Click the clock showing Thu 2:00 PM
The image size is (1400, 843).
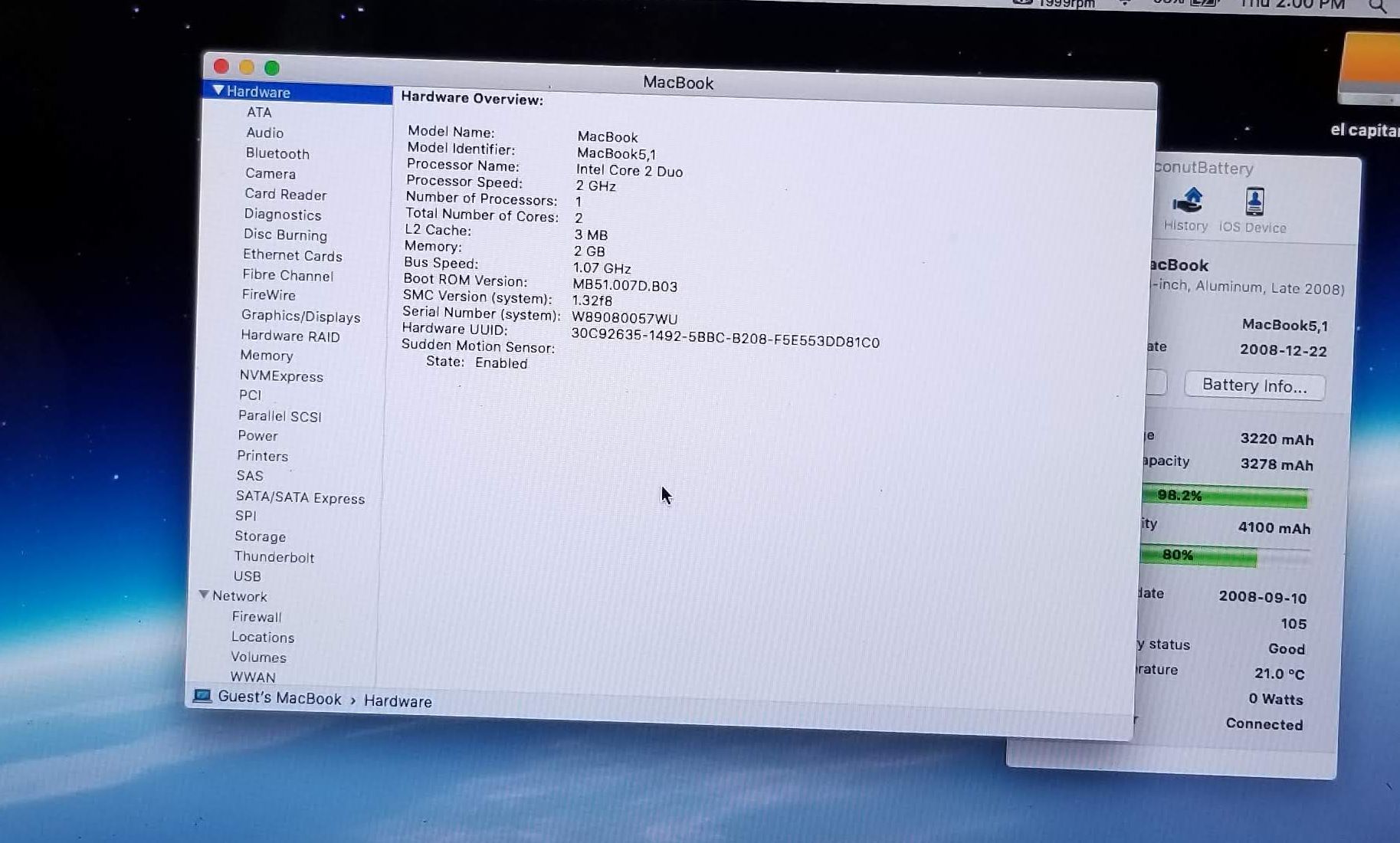[x=1292, y=5]
